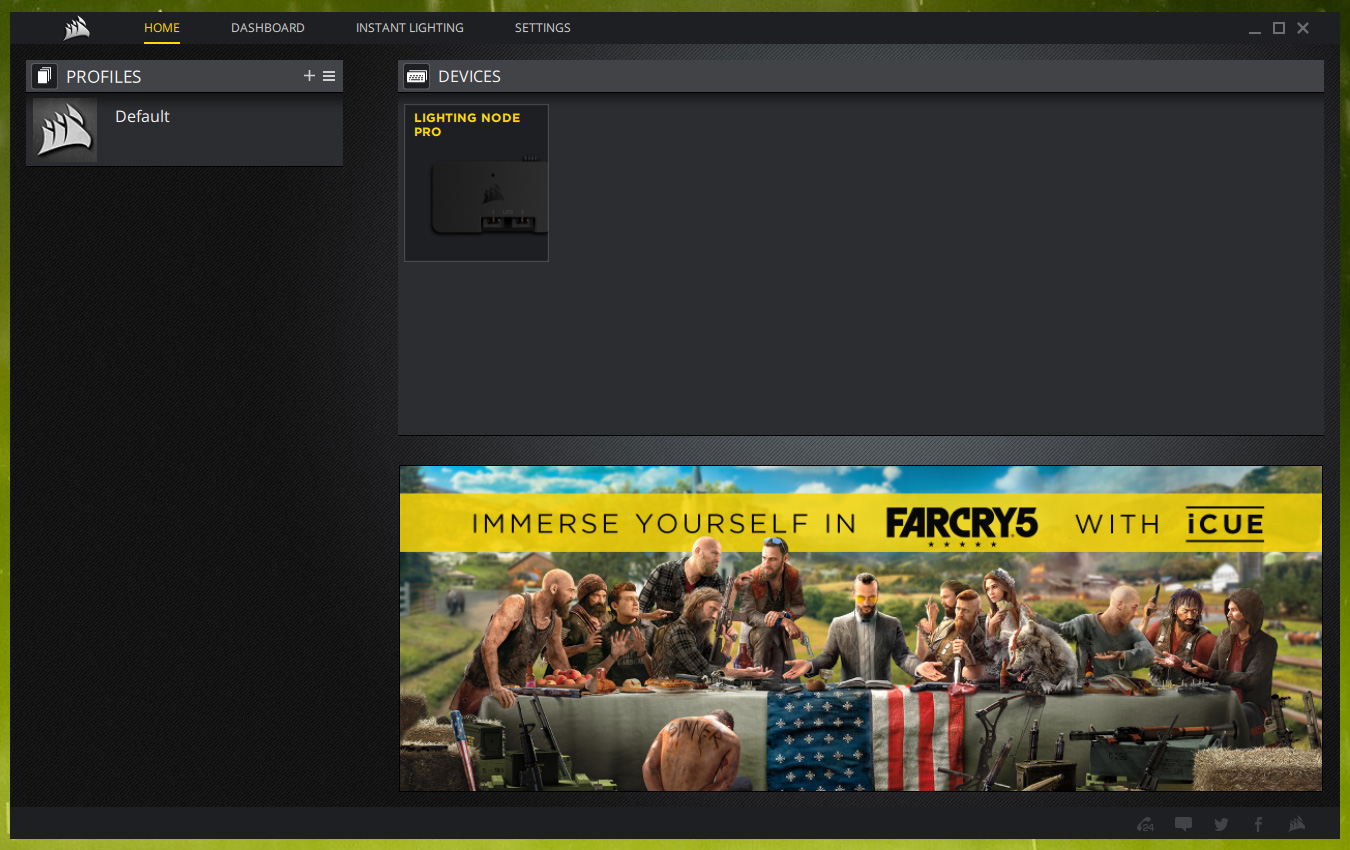Screen dimensions: 1350x850
Task: Click the Devices keyboard icon
Action: [x=416, y=76]
